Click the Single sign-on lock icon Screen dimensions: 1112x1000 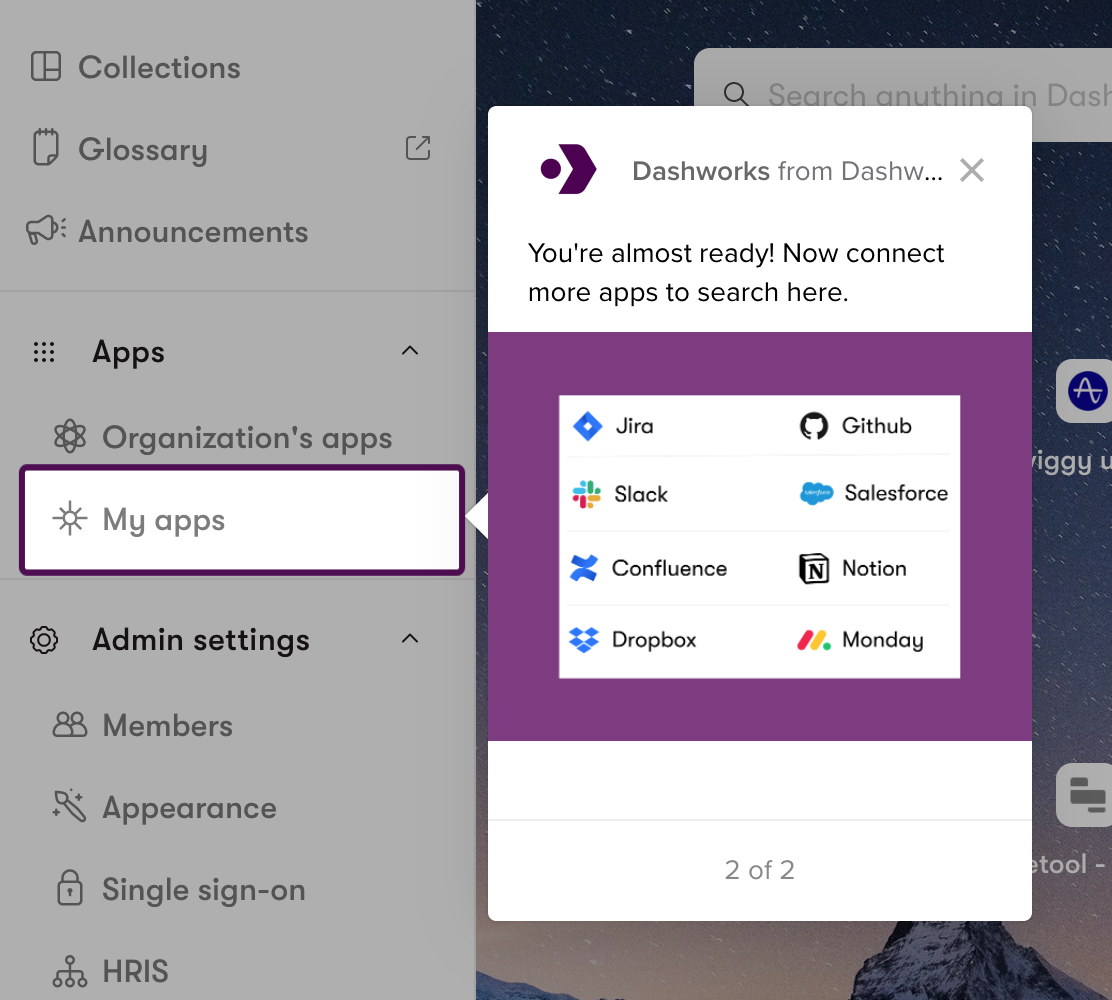(70, 887)
